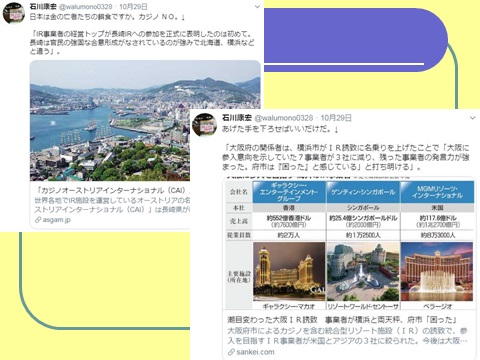Select the 約8万3000人 employee count cell
This screenshot has height=360, width=480.
pos(437,235)
